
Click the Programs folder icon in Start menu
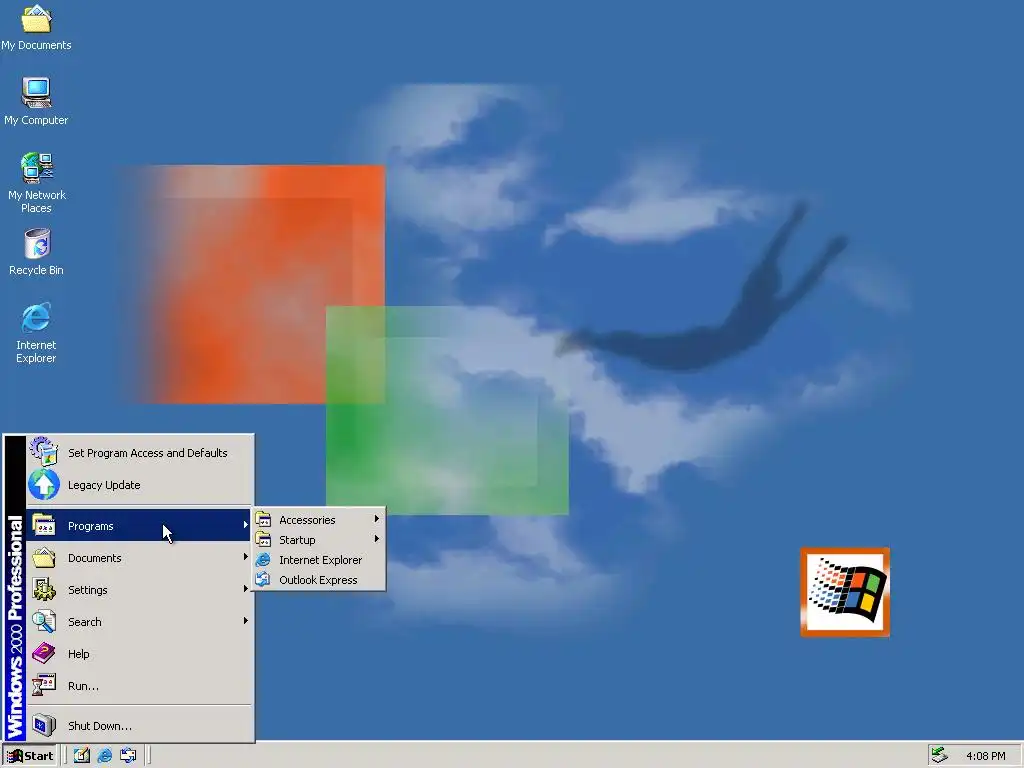[x=44, y=525]
